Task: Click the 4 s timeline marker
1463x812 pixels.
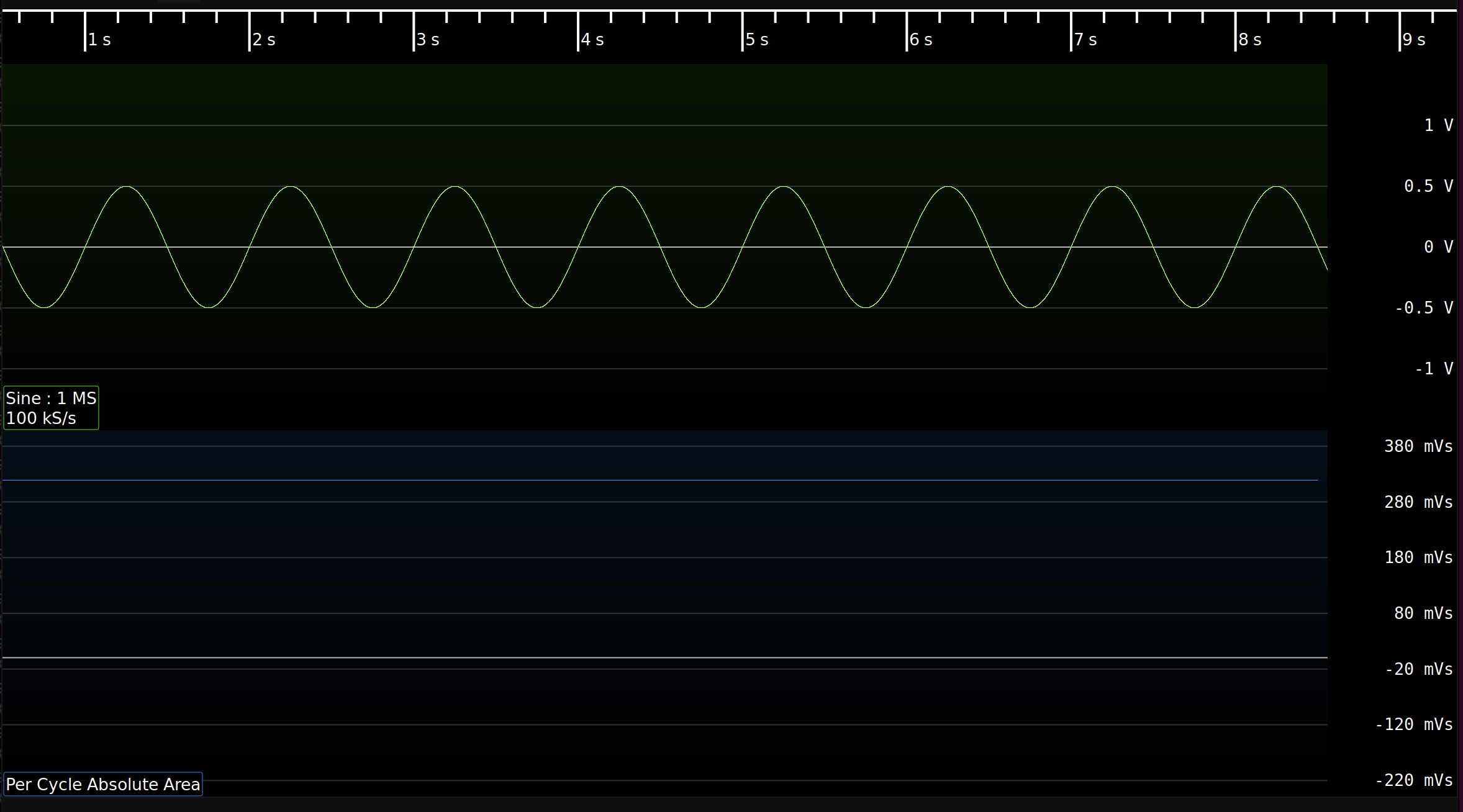Action: click(x=592, y=40)
